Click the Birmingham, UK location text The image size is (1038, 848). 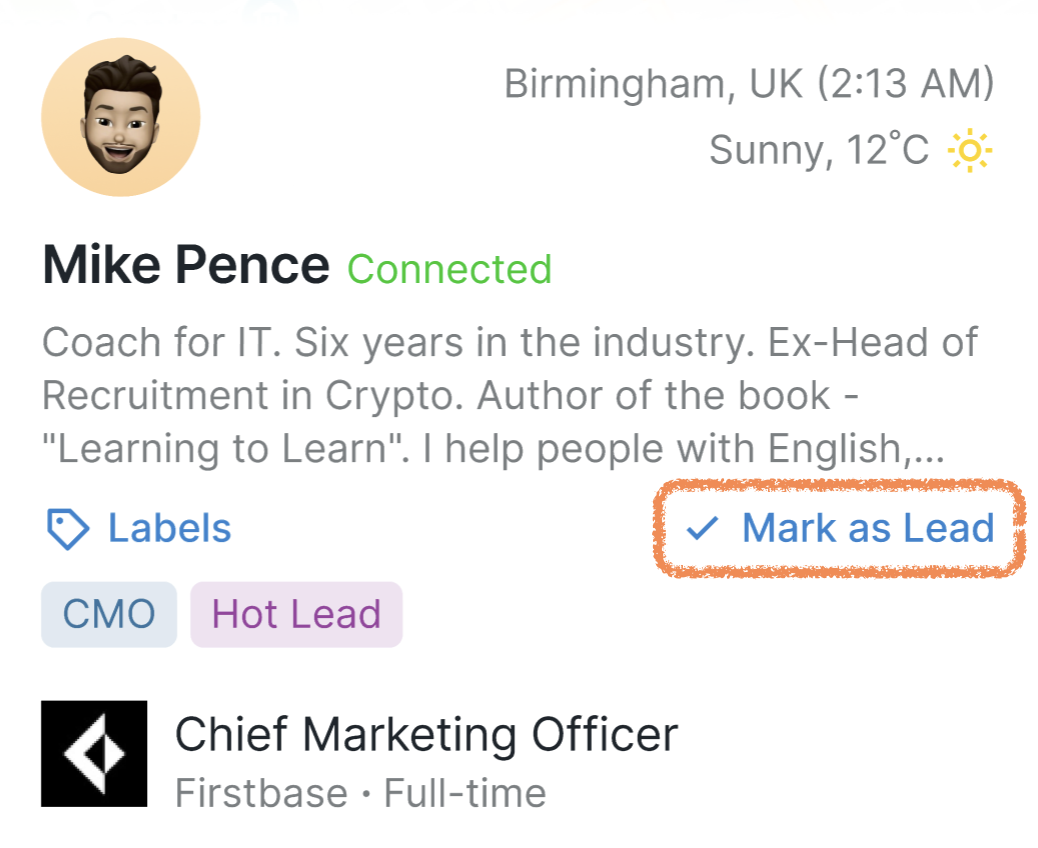[x=750, y=83]
